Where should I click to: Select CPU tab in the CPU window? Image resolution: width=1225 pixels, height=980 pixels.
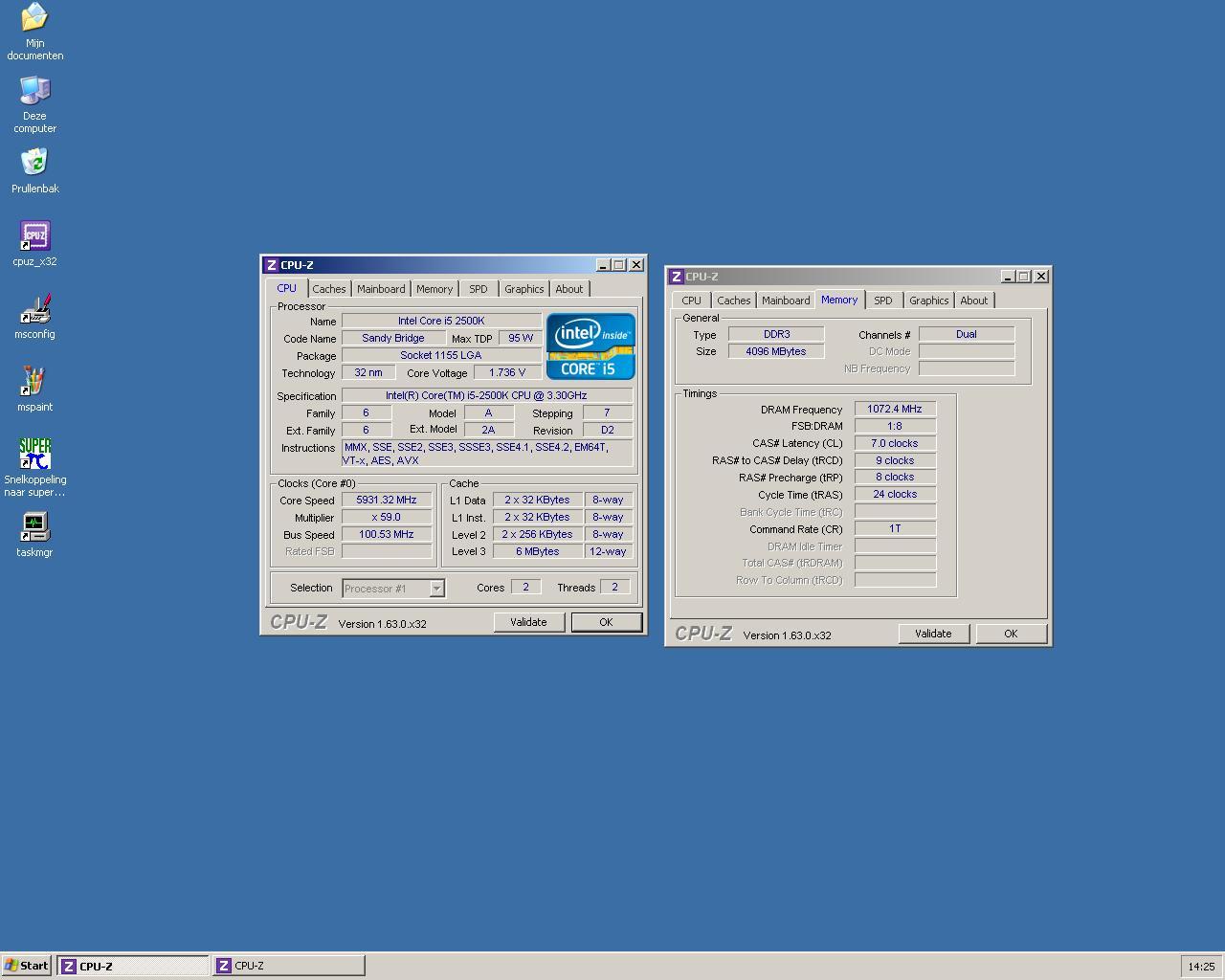click(x=286, y=288)
